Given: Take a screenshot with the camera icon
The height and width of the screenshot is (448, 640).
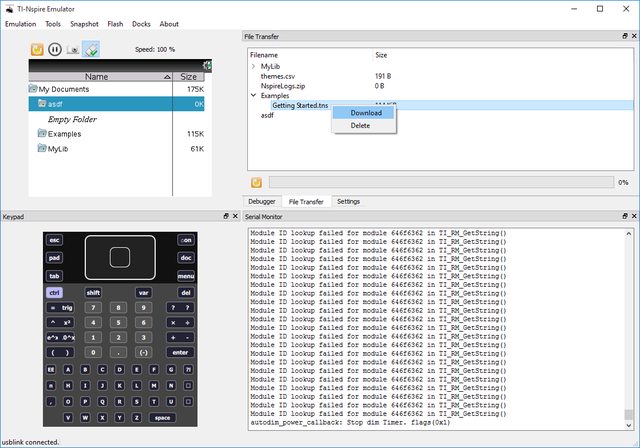Looking at the screenshot, I should tap(73, 50).
